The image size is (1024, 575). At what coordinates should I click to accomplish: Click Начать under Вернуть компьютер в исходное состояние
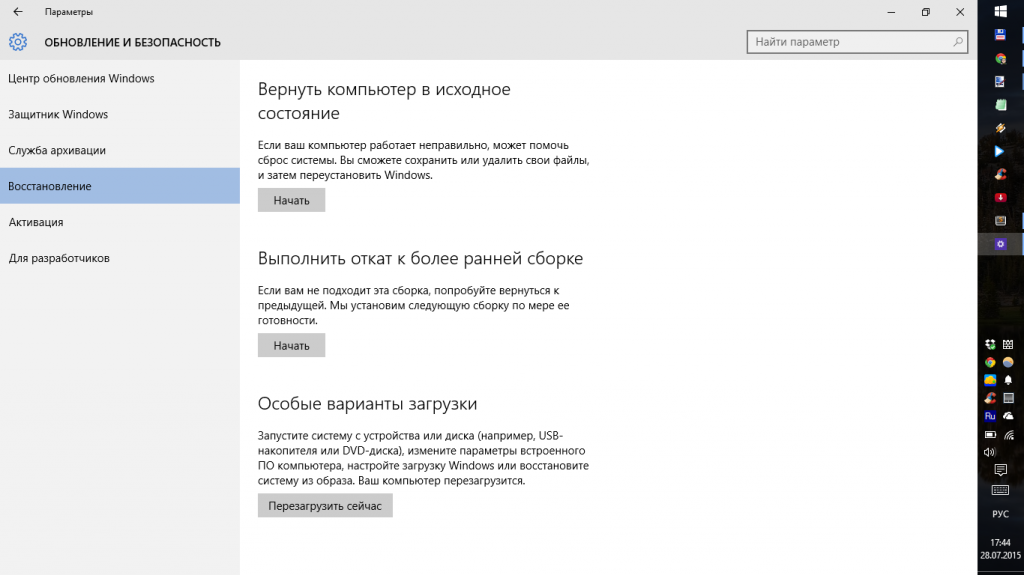tap(291, 201)
